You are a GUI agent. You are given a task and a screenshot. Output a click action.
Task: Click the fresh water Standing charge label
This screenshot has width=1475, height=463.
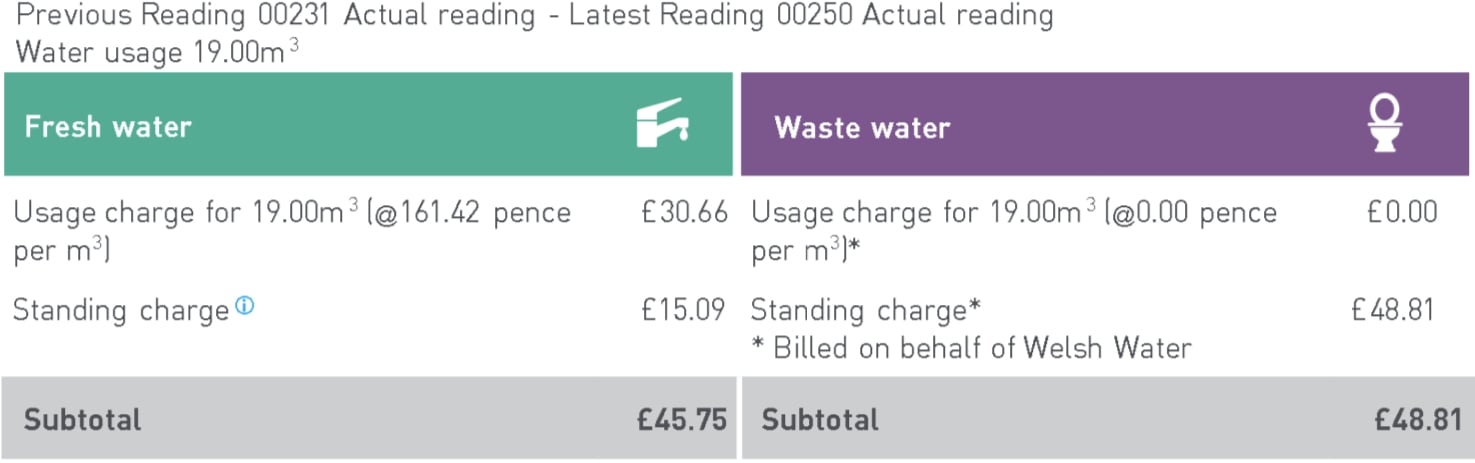click(x=121, y=311)
